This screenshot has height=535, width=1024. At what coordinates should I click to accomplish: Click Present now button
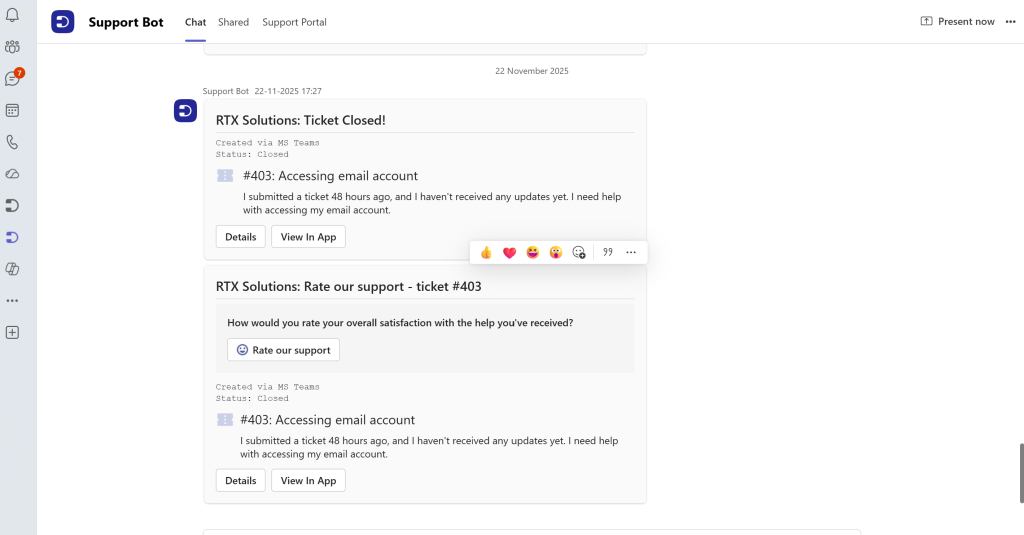coord(957,22)
